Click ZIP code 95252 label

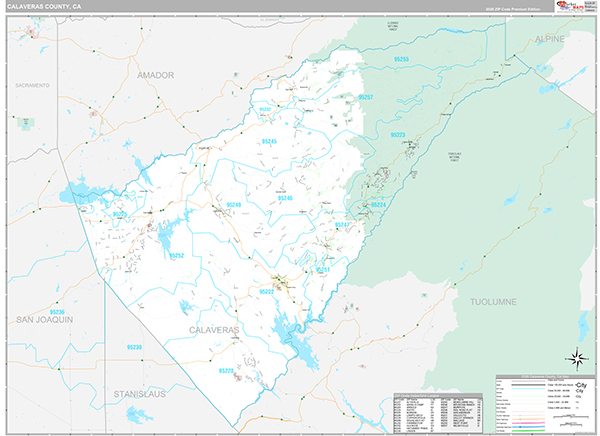(x=176, y=255)
